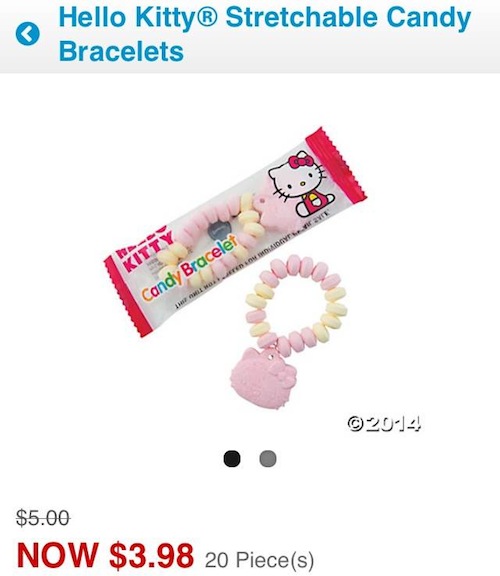
Task: Select the first black image pagination dot
Action: (x=232, y=458)
